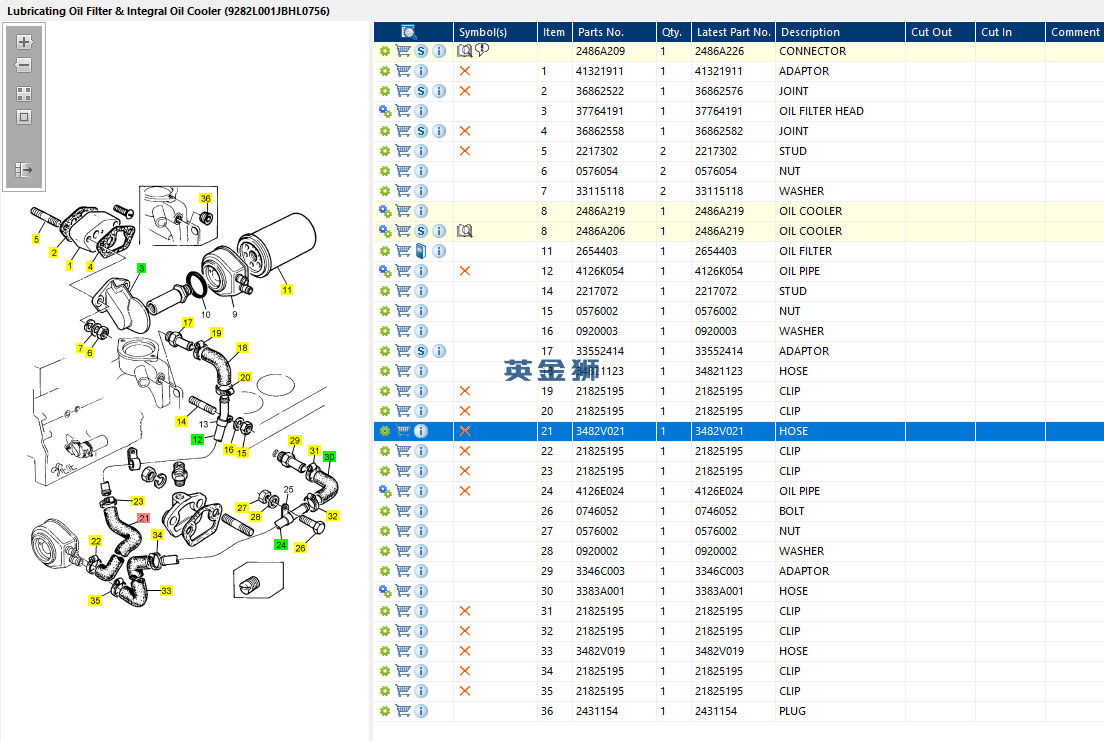Add JOINT 36862558 to cart
The width and height of the screenshot is (1104, 741).
pyautogui.click(x=403, y=130)
